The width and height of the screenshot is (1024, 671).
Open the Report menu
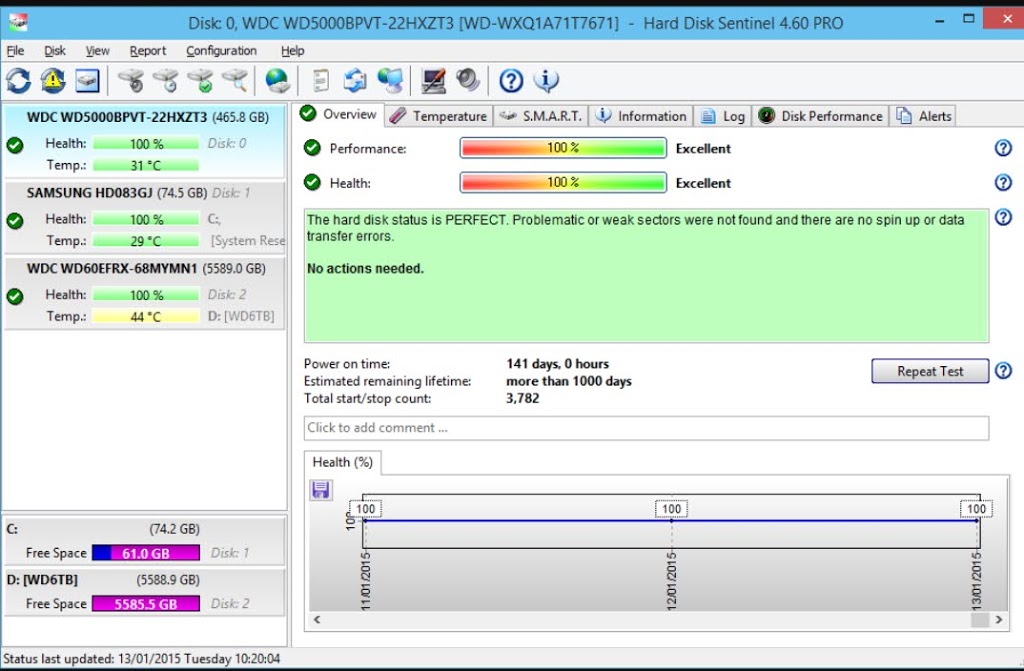tap(148, 50)
